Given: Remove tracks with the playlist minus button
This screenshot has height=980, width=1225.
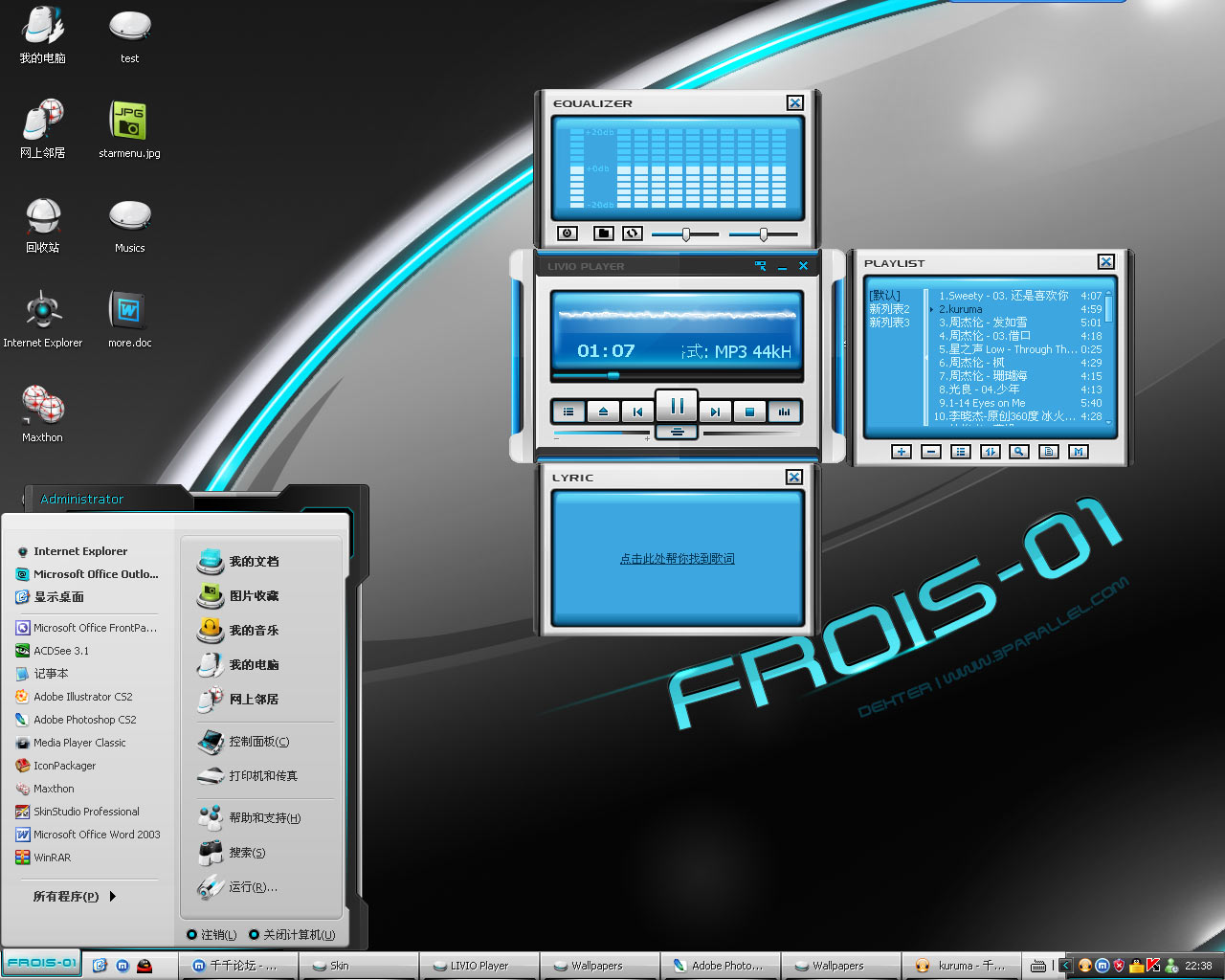Looking at the screenshot, I should (931, 452).
